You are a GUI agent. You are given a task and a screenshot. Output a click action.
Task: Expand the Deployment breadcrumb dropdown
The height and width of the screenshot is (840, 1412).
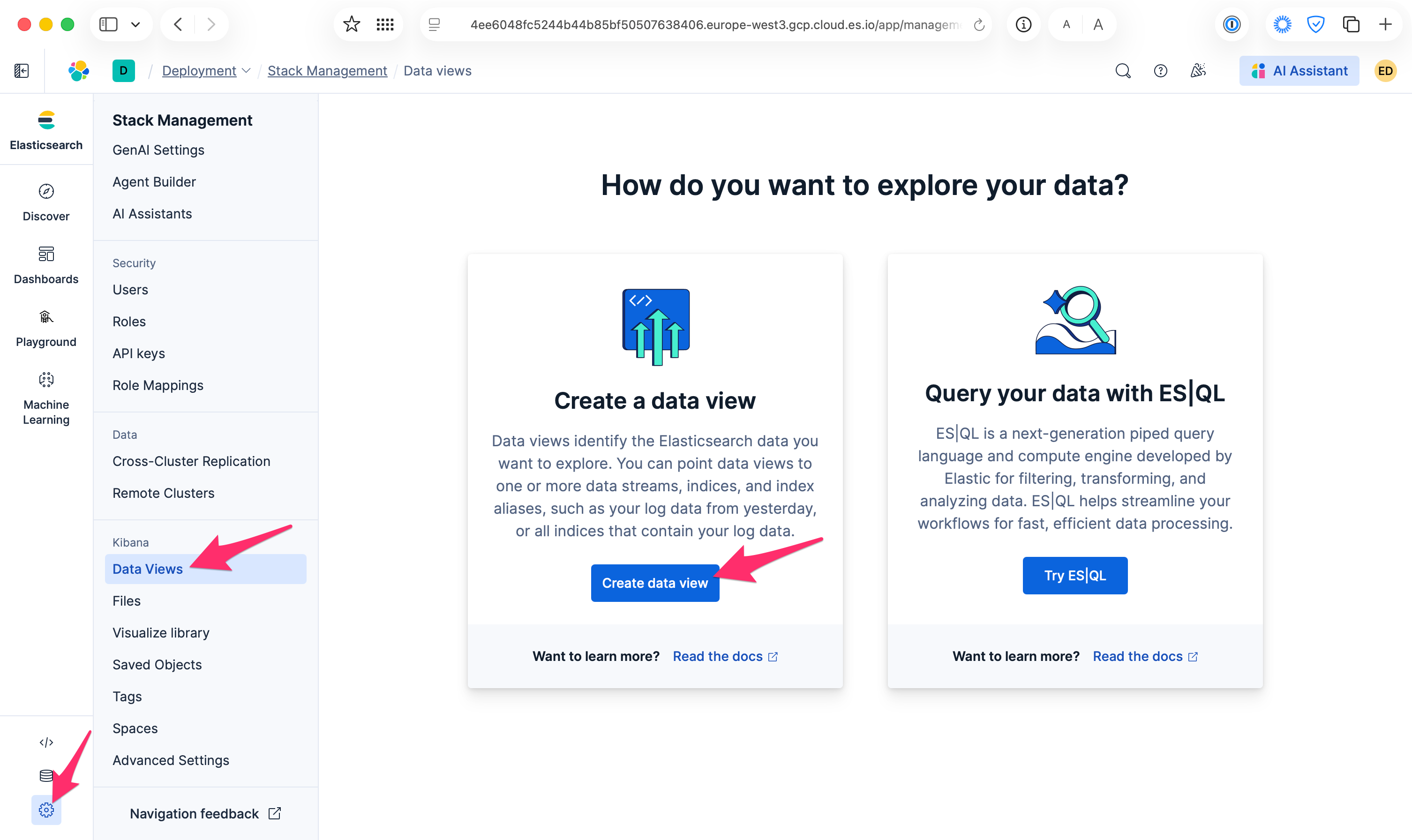[x=247, y=70]
